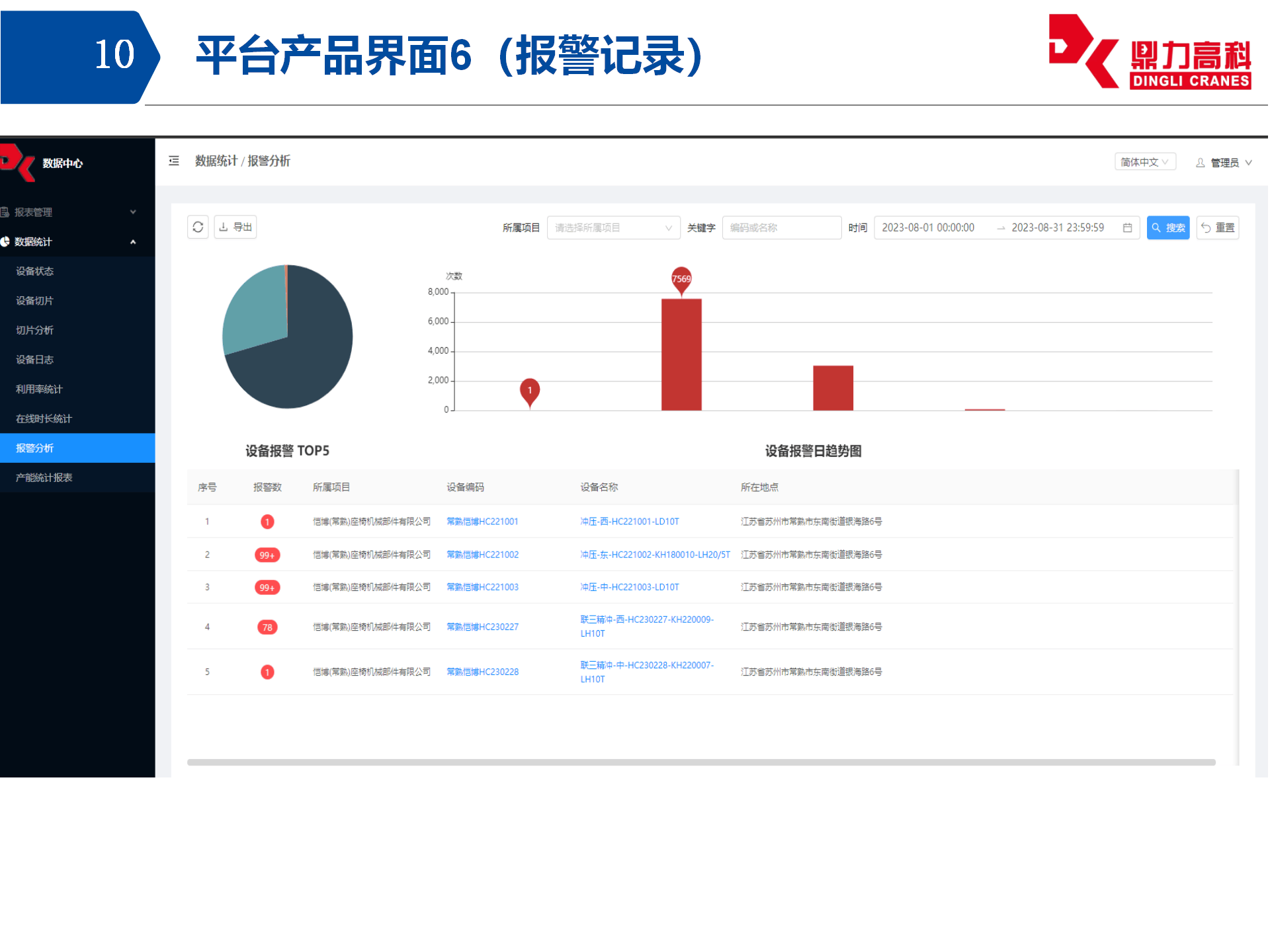Open 产能统计报表 menu entry

tap(44, 478)
